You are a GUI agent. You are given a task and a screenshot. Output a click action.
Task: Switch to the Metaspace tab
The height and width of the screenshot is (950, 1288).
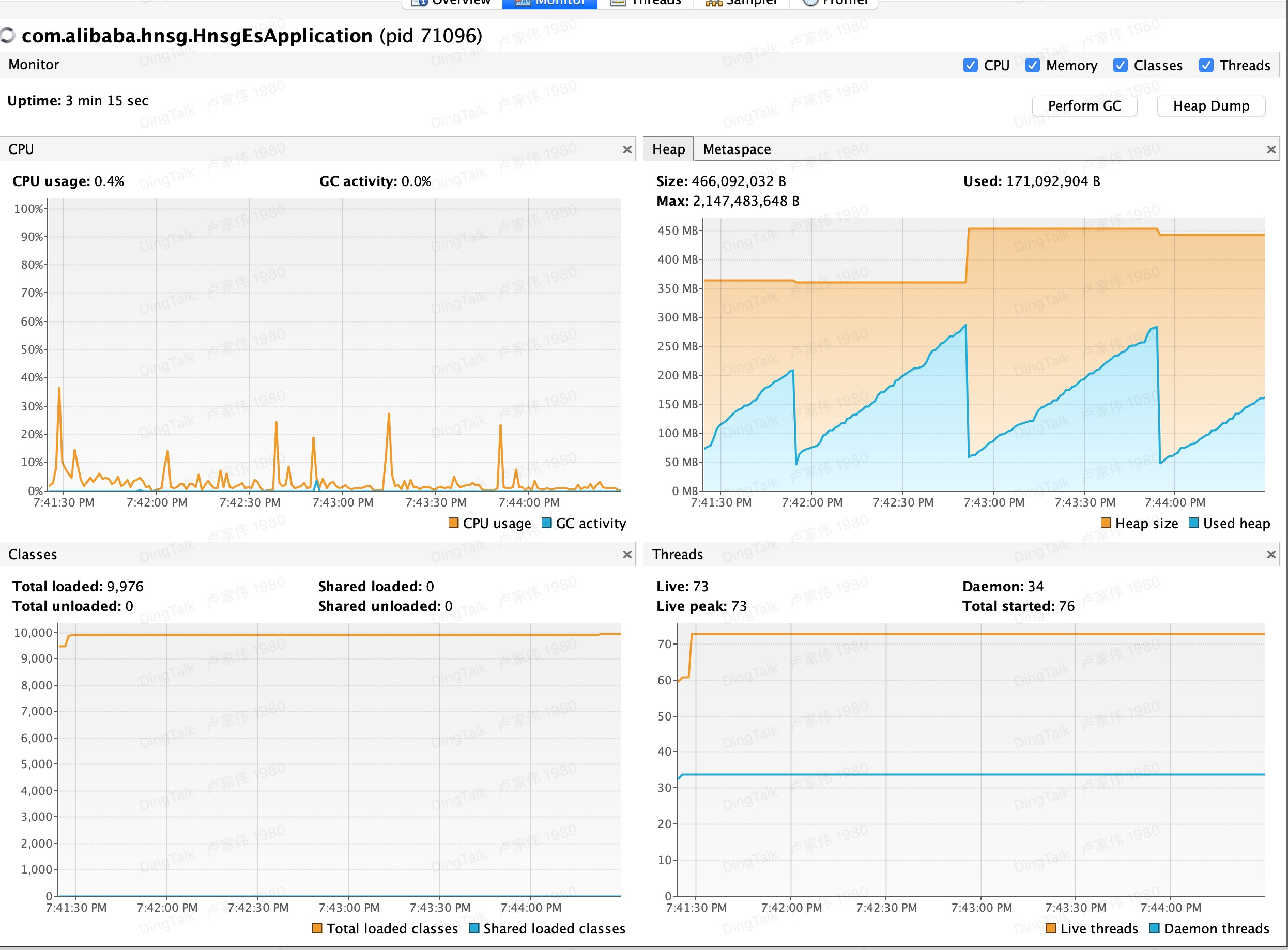(x=736, y=149)
